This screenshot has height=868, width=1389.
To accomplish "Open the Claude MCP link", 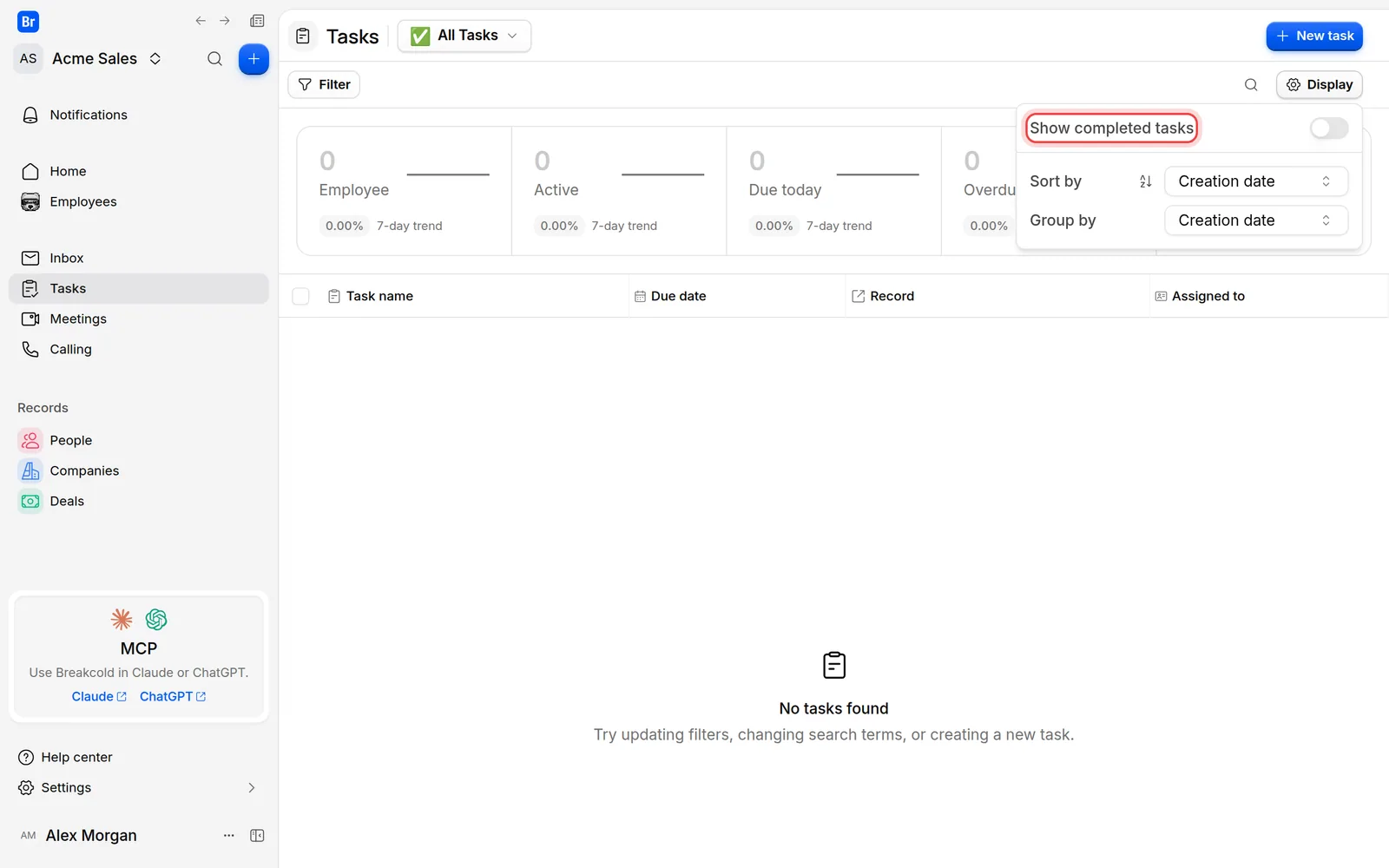I will [99, 696].
